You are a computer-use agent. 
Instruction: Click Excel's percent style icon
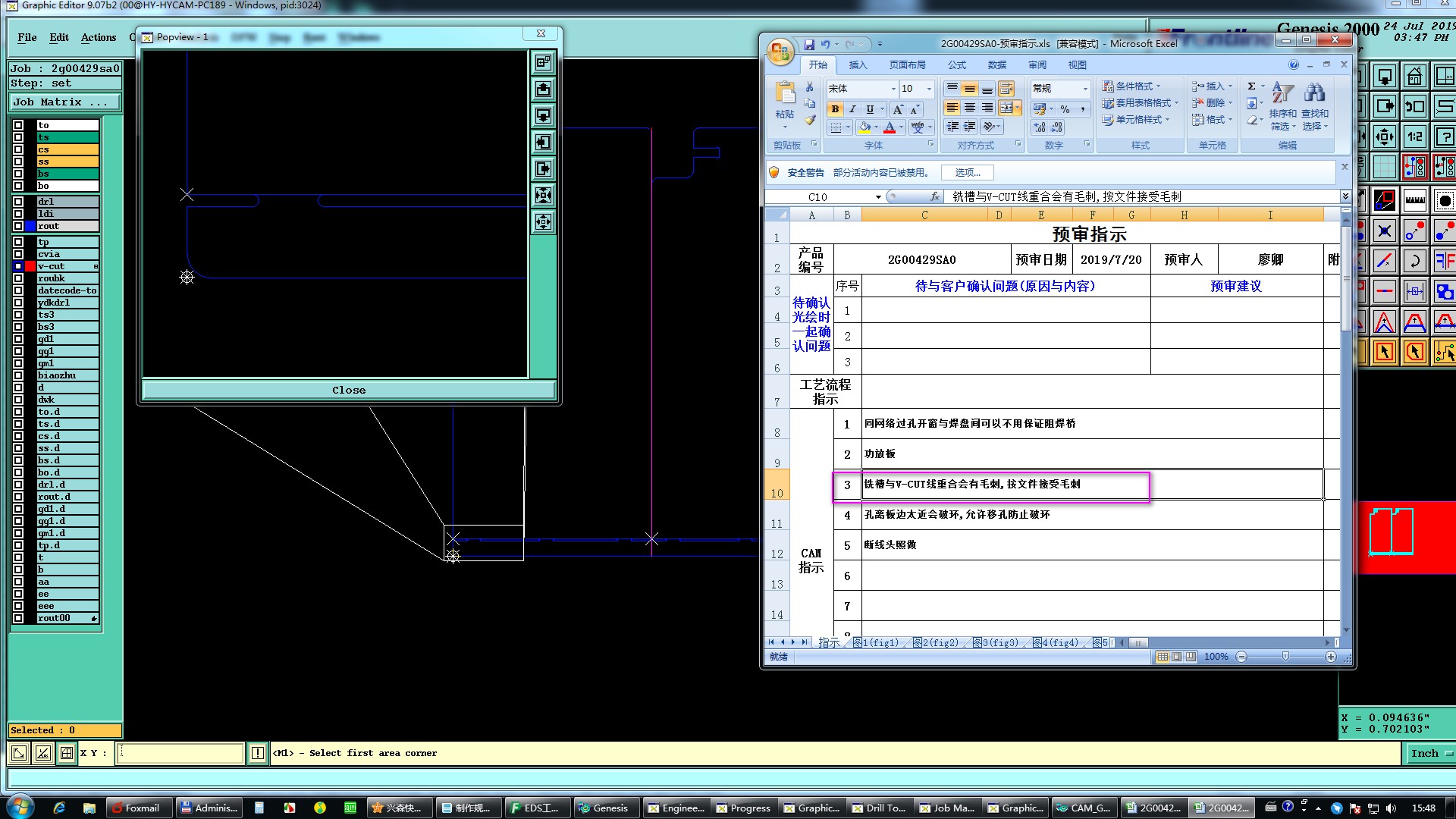(1065, 109)
